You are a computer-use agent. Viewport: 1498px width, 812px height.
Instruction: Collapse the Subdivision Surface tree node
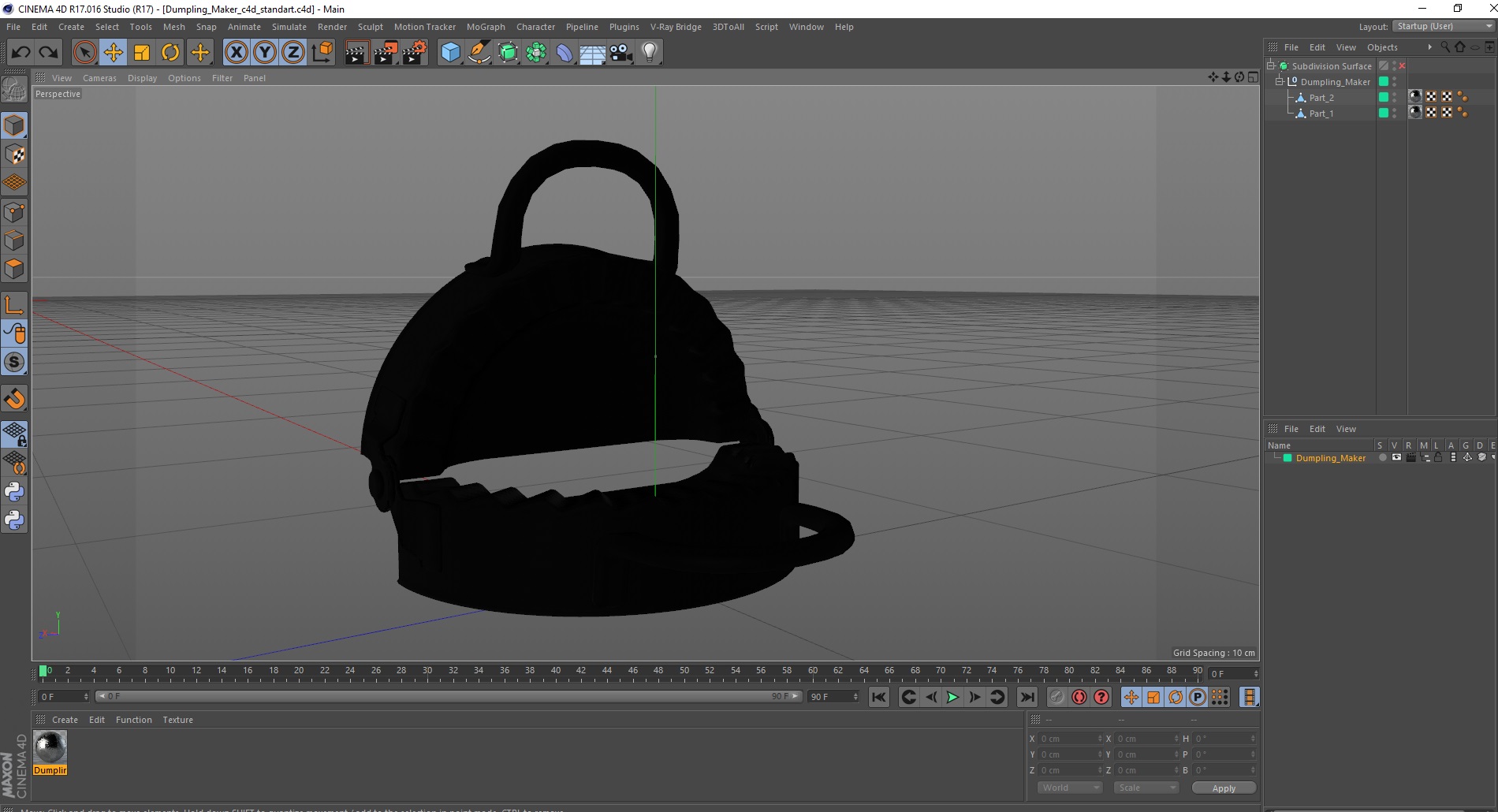pyautogui.click(x=1271, y=66)
